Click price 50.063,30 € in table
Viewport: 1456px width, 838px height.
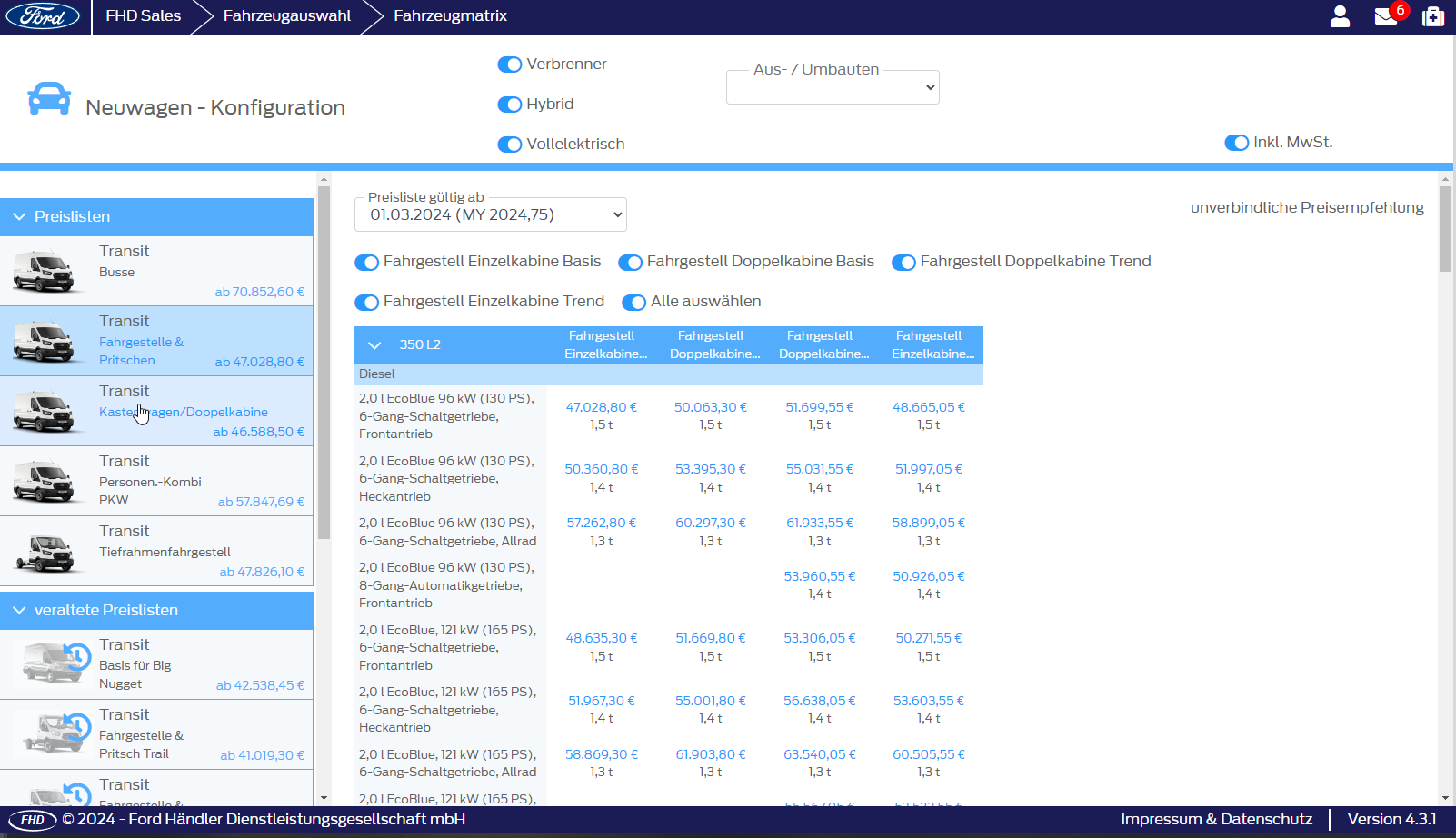point(711,407)
